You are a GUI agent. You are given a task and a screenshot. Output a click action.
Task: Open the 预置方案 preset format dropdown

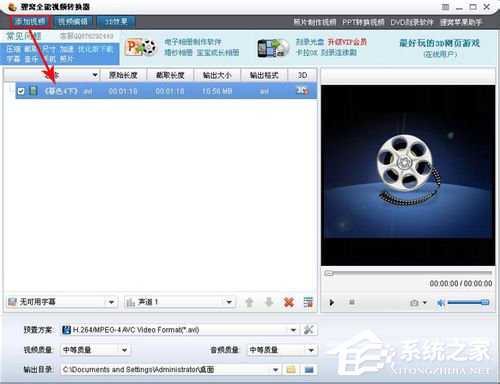click(179, 330)
